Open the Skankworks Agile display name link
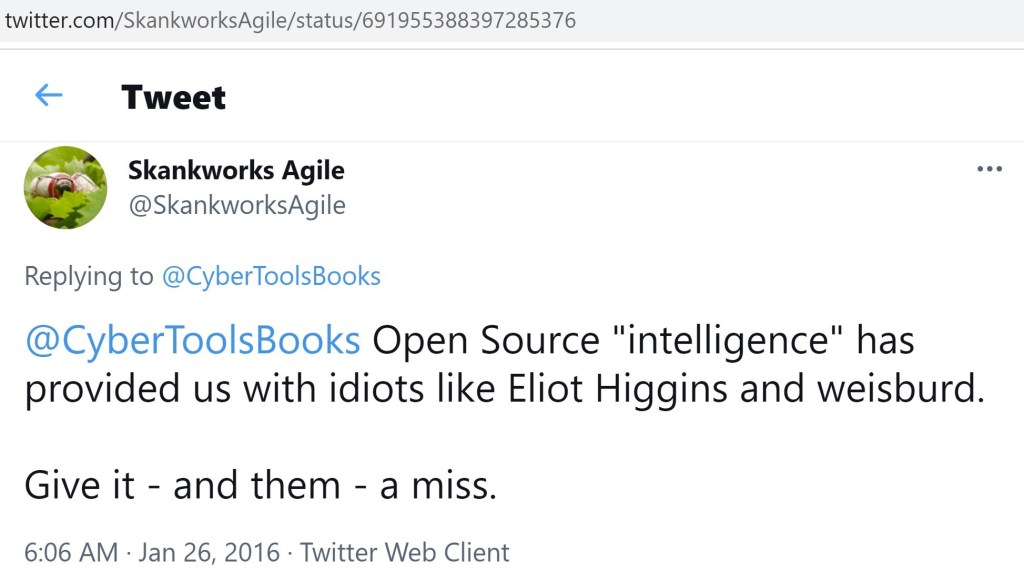The width and height of the screenshot is (1024, 582). [236, 170]
